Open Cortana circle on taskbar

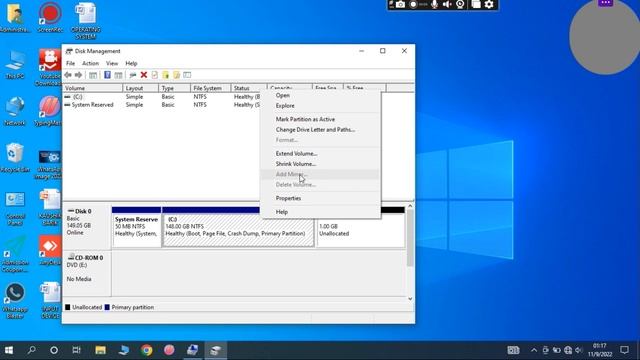[x=54, y=350]
